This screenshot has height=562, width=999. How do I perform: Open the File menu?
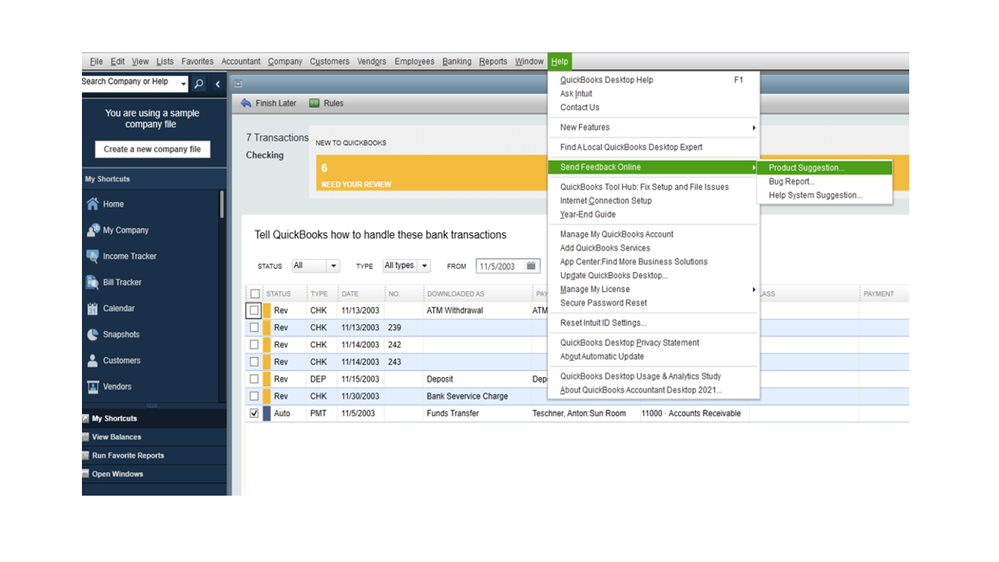[96, 61]
